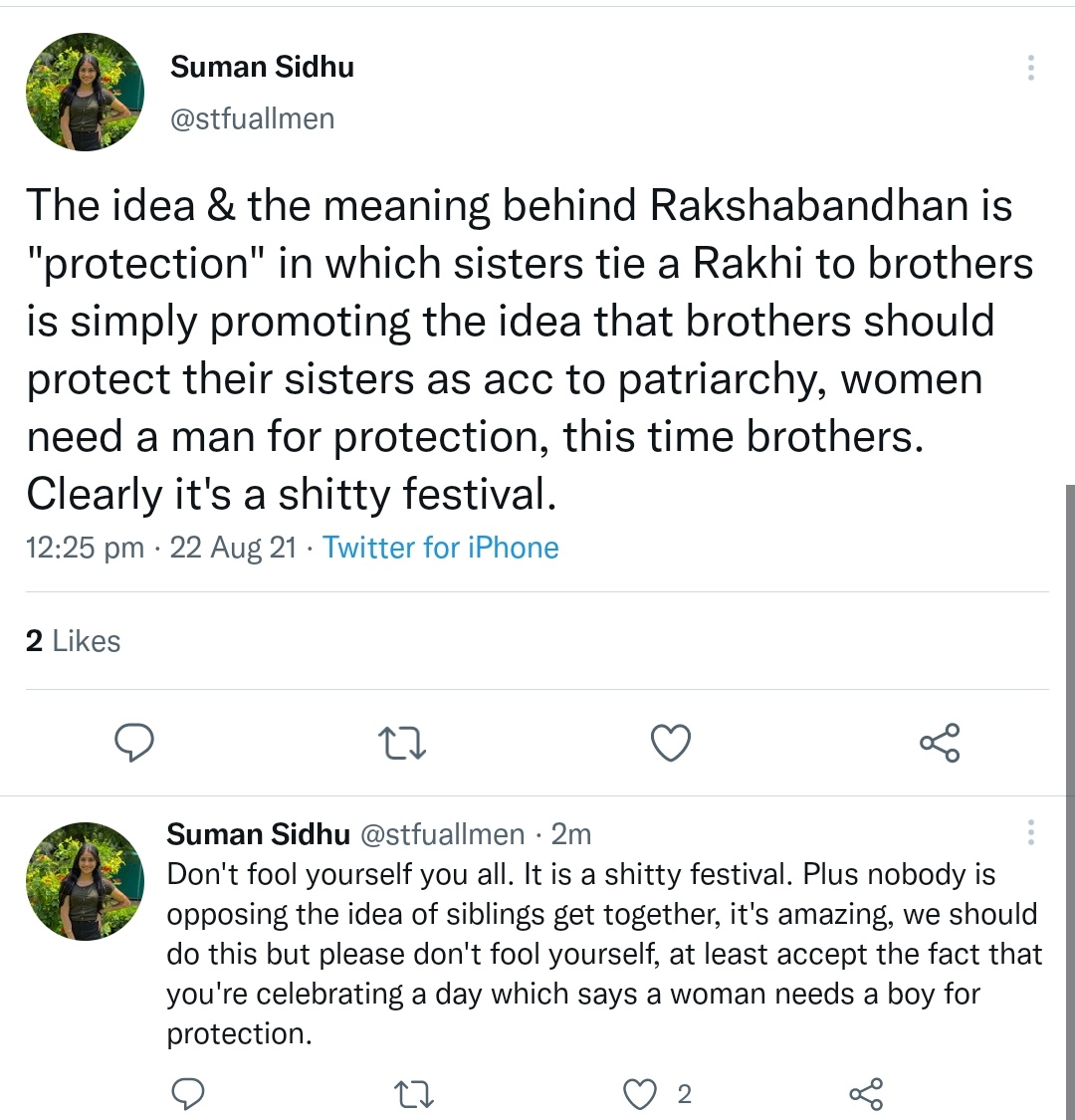1075x1120 pixels.
Task: Retweet the main tweet
Action: tap(403, 743)
